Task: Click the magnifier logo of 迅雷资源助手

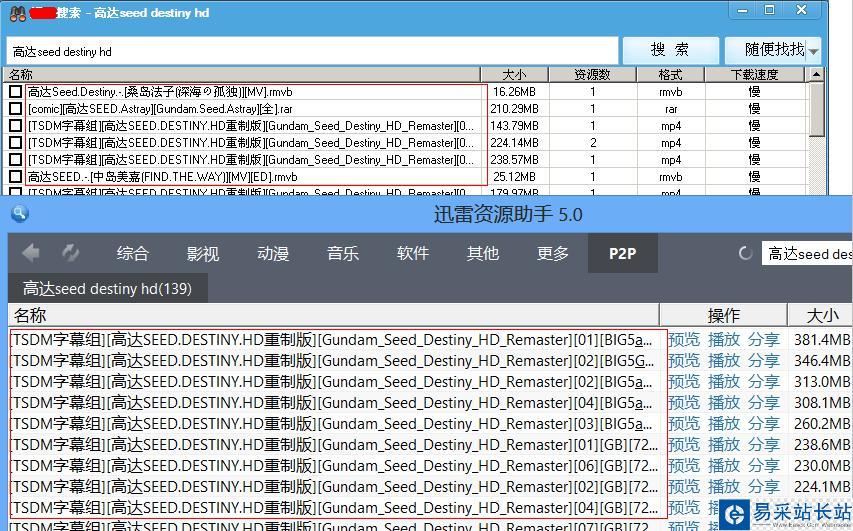Action: (20, 214)
